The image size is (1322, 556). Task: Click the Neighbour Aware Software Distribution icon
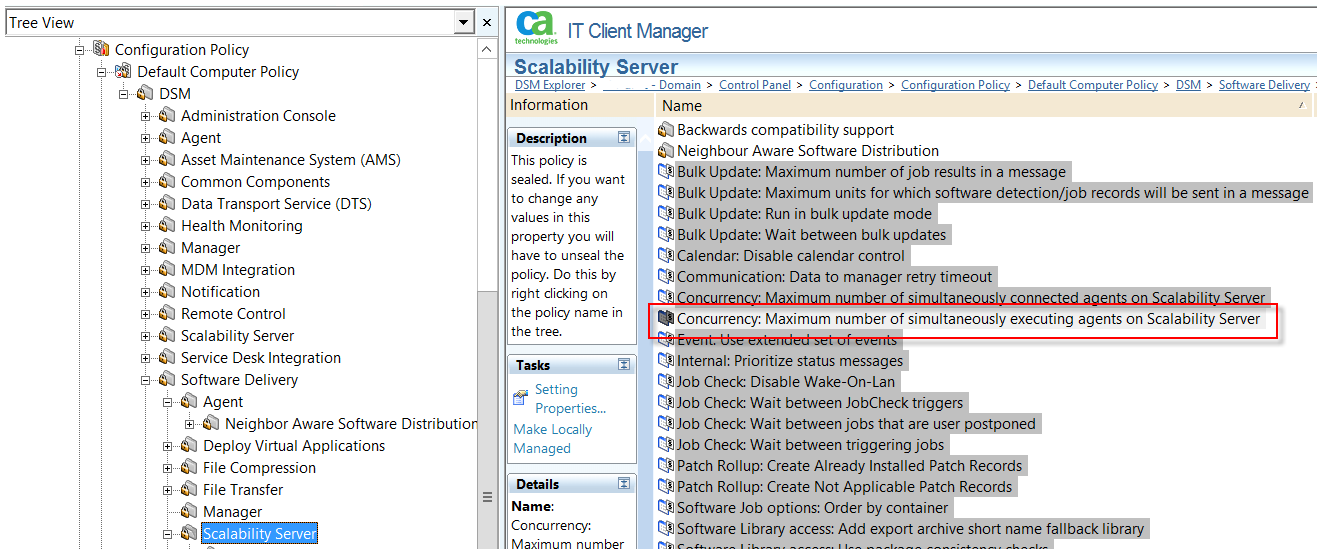click(666, 150)
